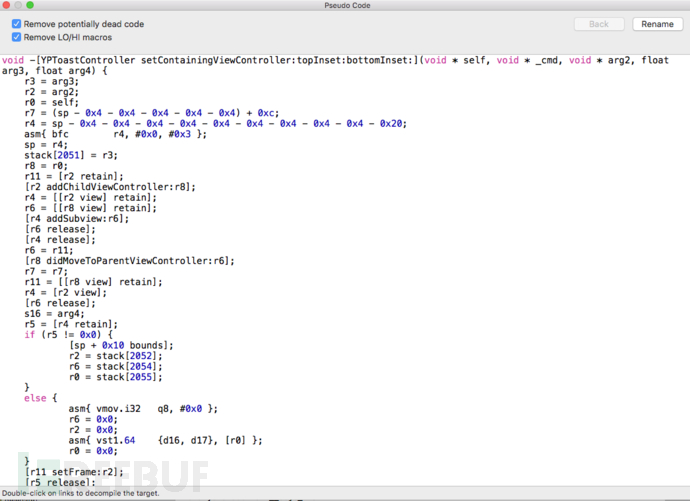Click the line 'sp = r4;'

(46, 145)
